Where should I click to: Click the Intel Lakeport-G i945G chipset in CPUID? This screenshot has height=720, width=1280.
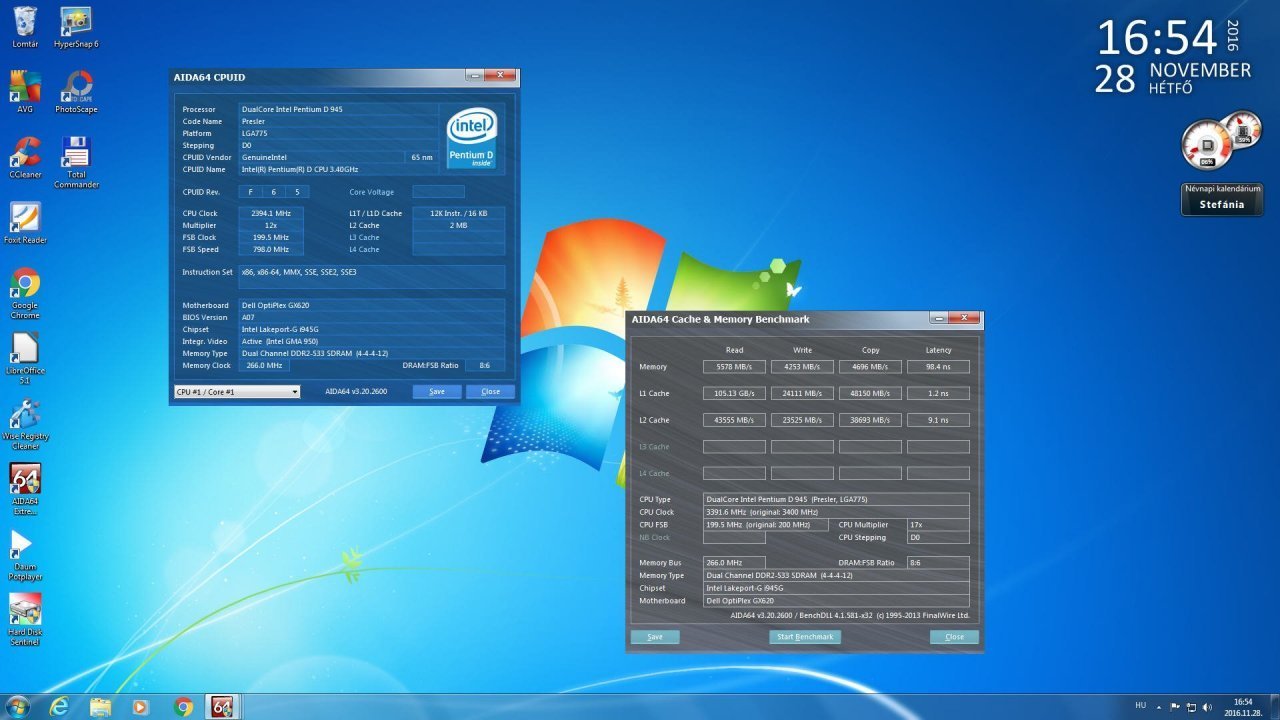278,329
